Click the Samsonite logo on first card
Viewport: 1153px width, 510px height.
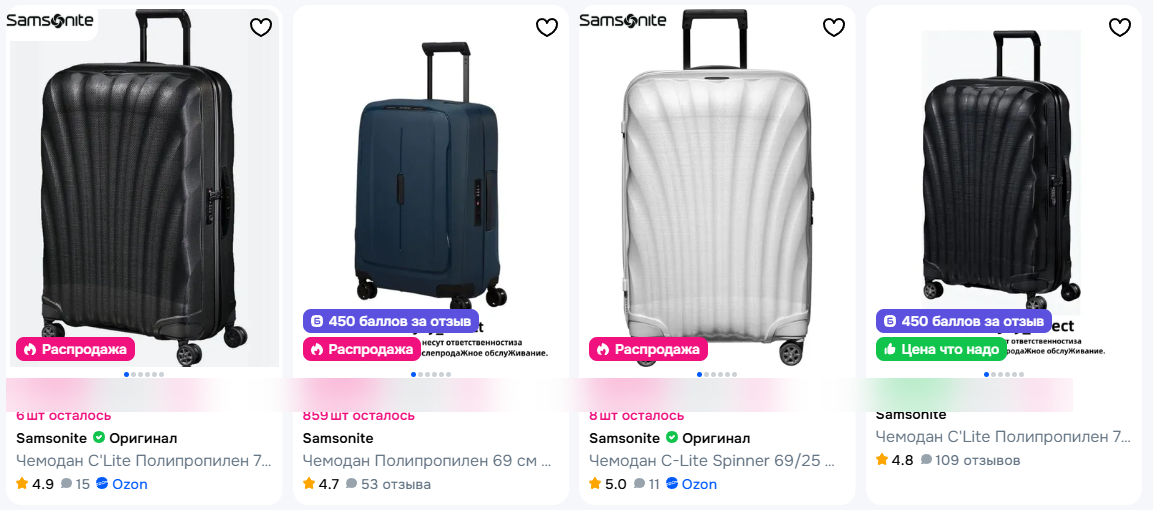click(x=50, y=21)
